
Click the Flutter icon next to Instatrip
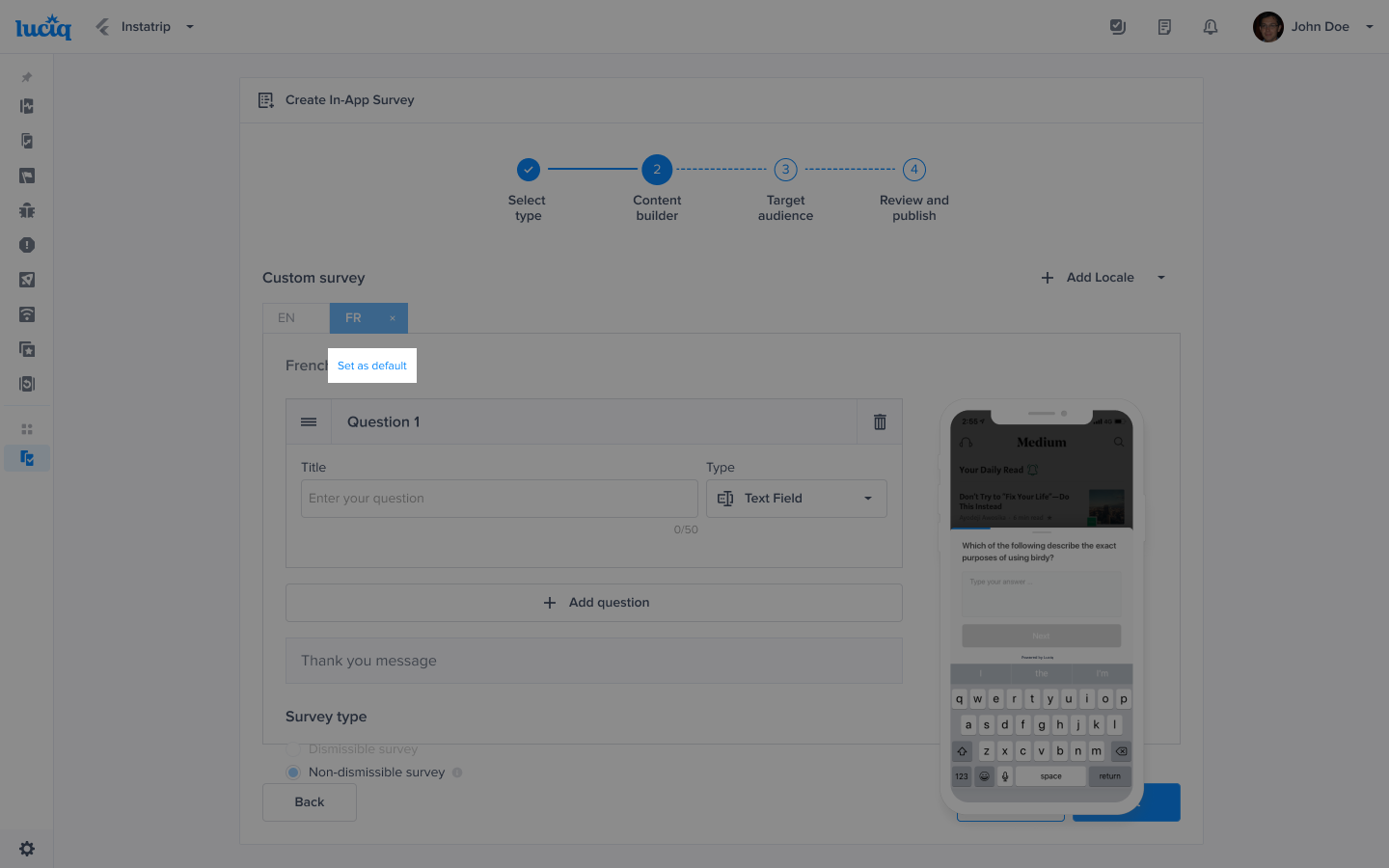pyautogui.click(x=102, y=27)
